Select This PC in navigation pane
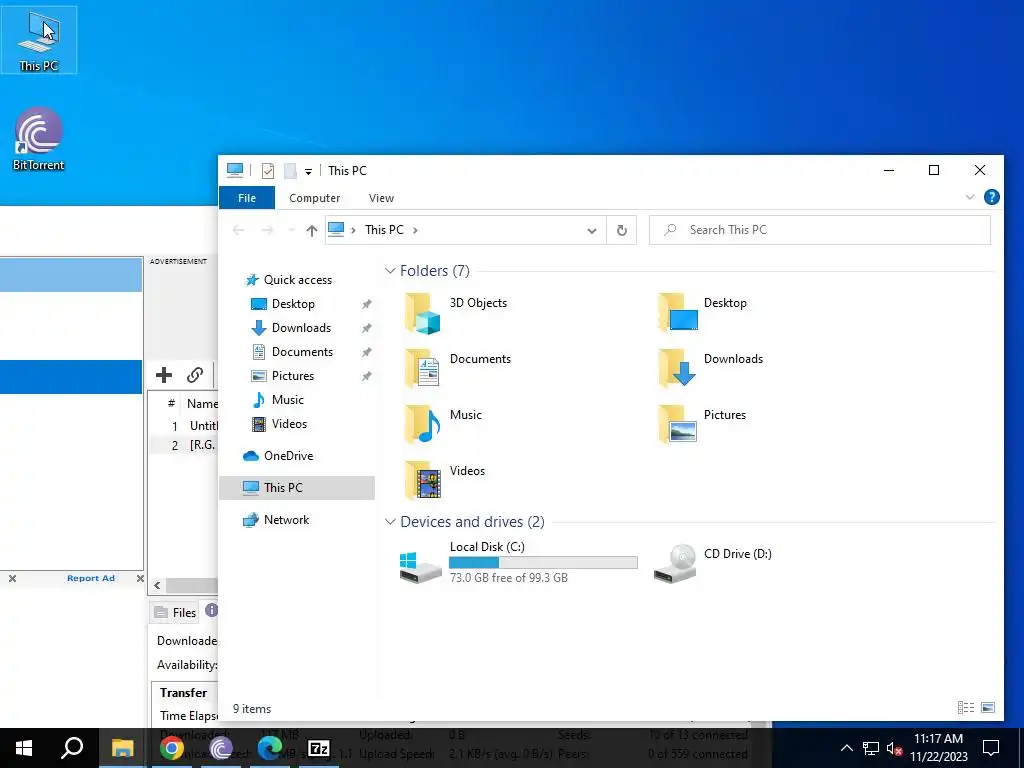The image size is (1024, 768). 296,488
